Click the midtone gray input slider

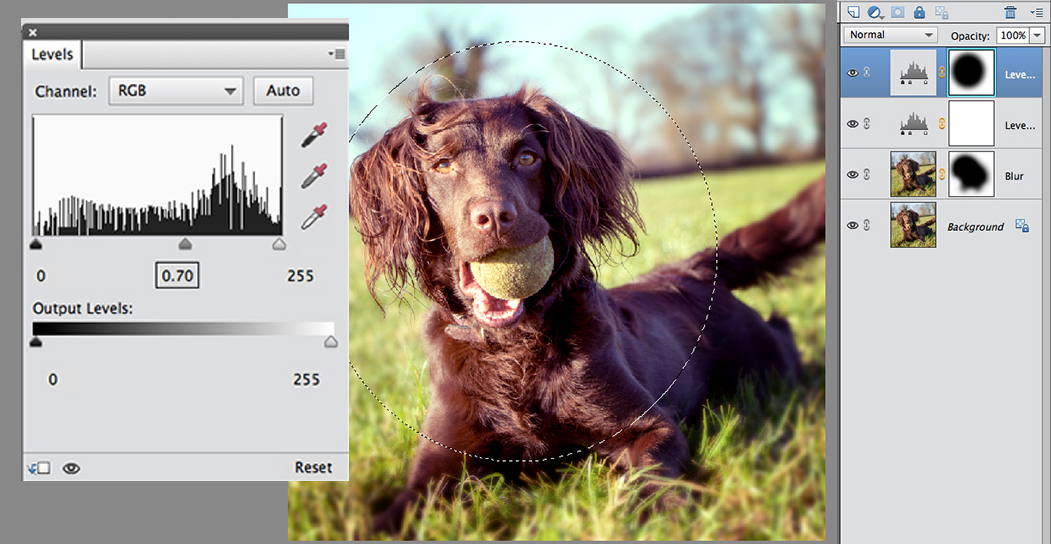(x=185, y=245)
